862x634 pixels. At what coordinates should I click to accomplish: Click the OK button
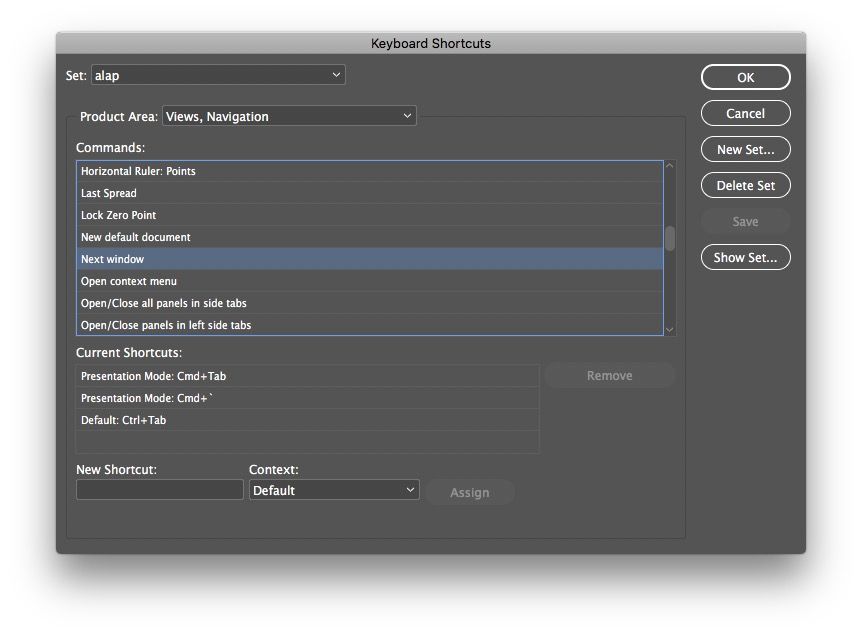click(x=745, y=77)
